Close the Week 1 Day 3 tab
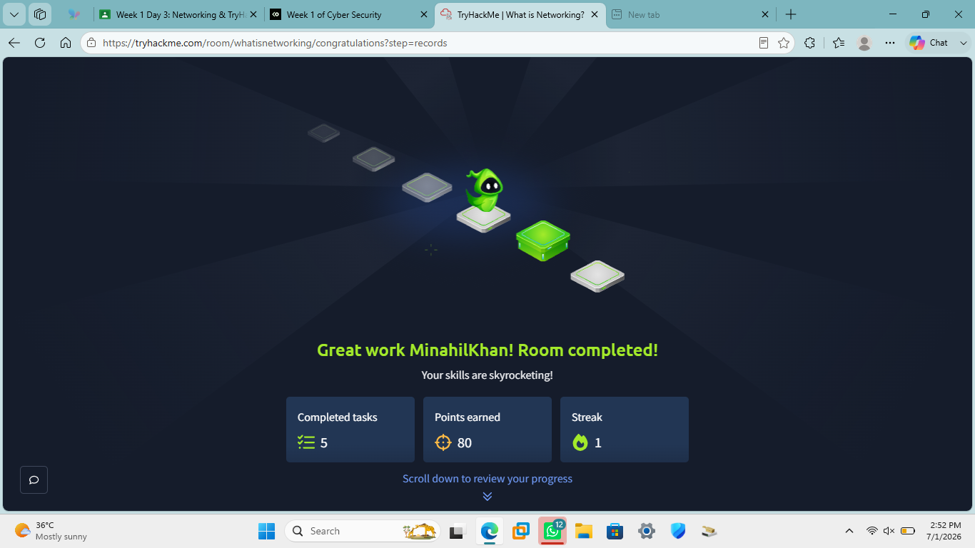 click(x=253, y=14)
